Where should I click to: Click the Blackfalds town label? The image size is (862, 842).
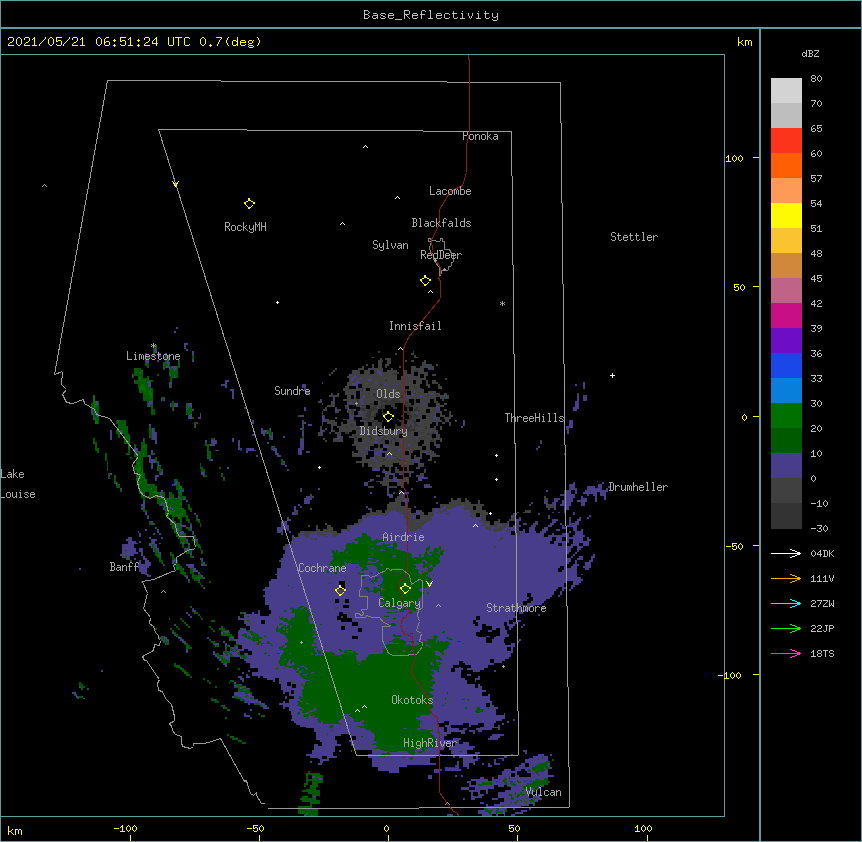[441, 223]
